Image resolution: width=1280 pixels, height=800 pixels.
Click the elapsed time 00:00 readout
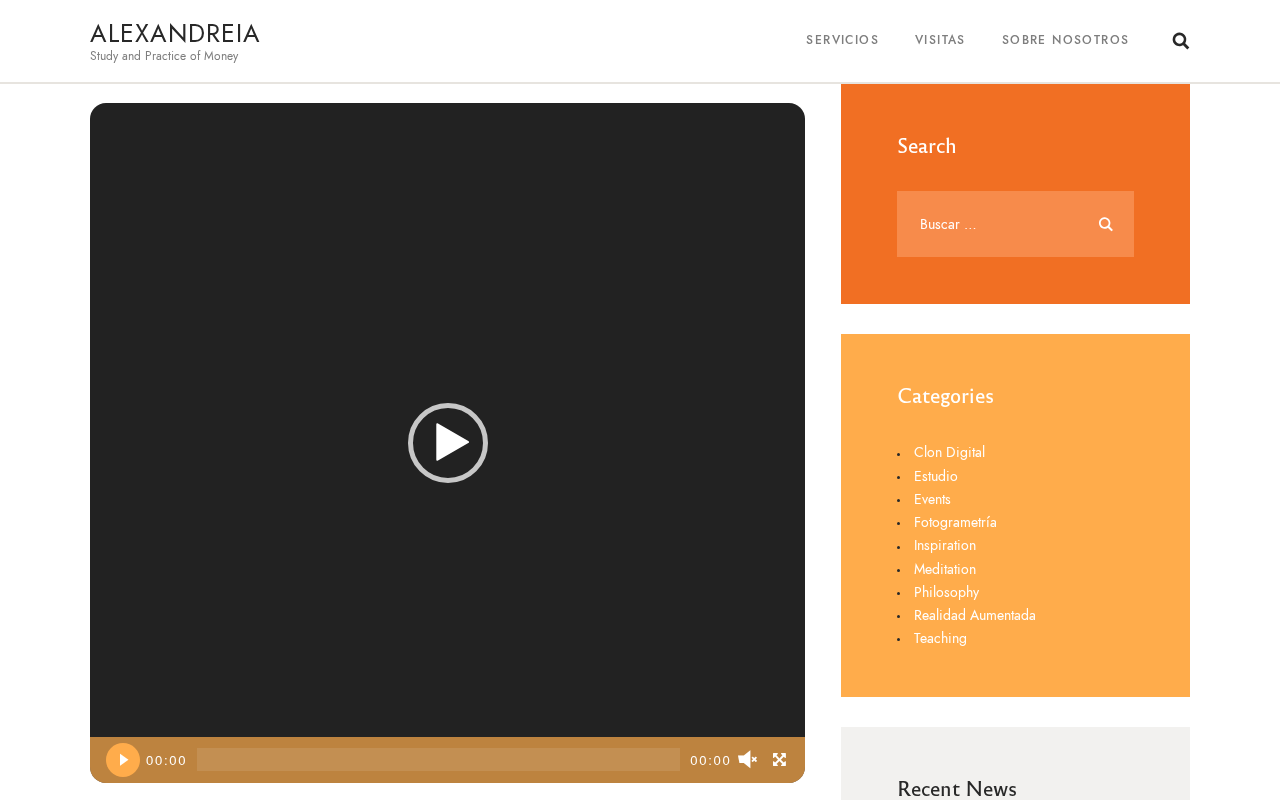coord(166,761)
